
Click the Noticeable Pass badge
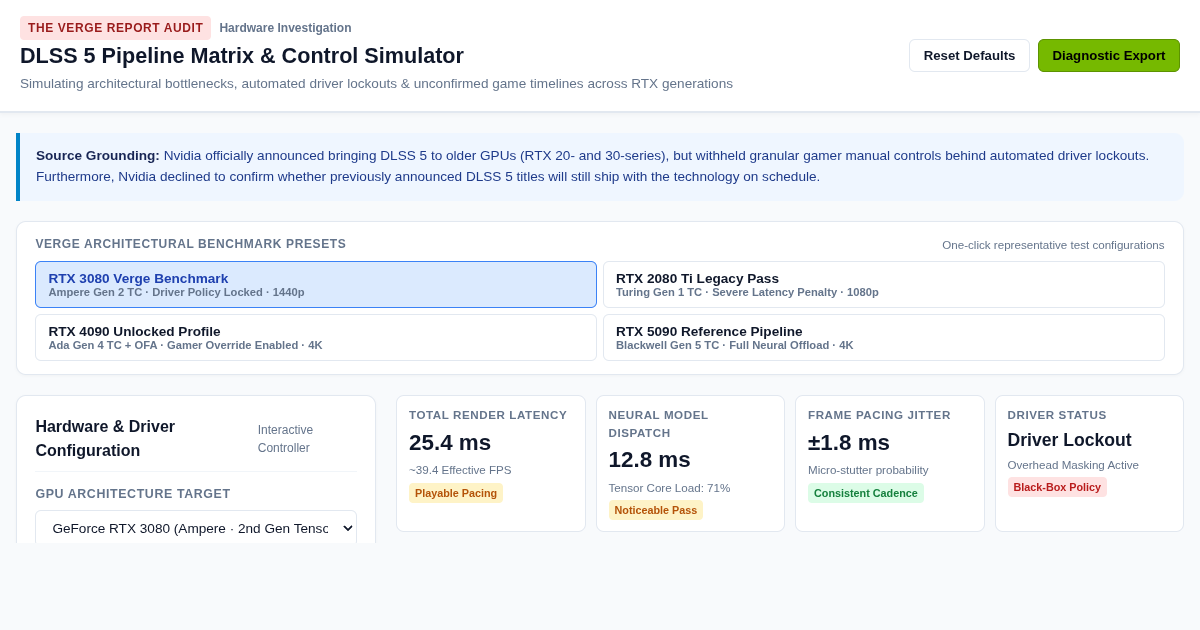[x=656, y=510]
